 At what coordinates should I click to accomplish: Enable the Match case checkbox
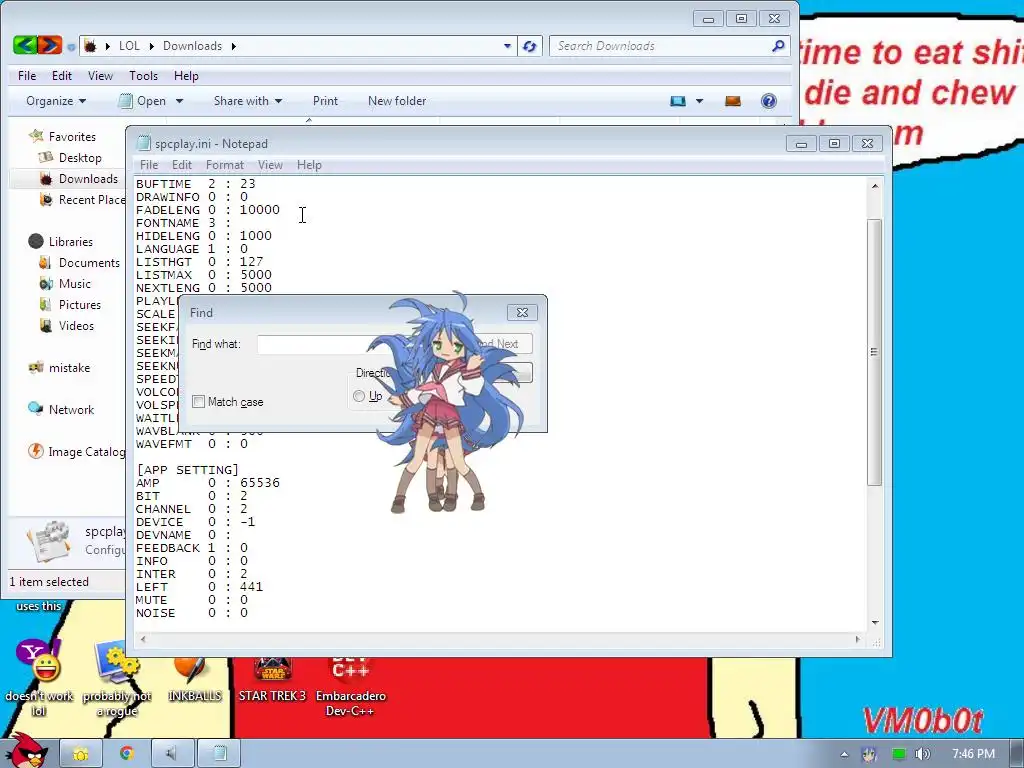[x=199, y=402]
